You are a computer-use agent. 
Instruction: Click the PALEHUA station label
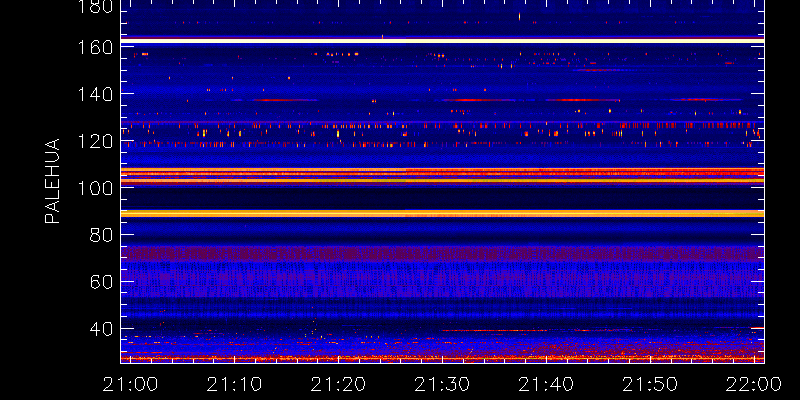[x=53, y=181]
